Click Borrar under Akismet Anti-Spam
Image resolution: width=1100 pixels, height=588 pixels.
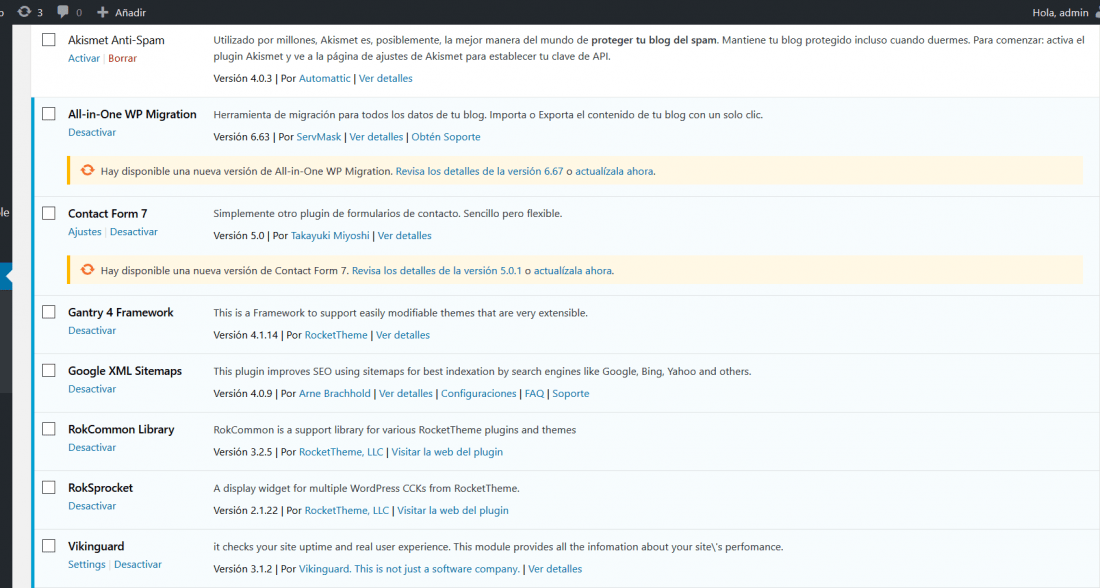point(122,58)
